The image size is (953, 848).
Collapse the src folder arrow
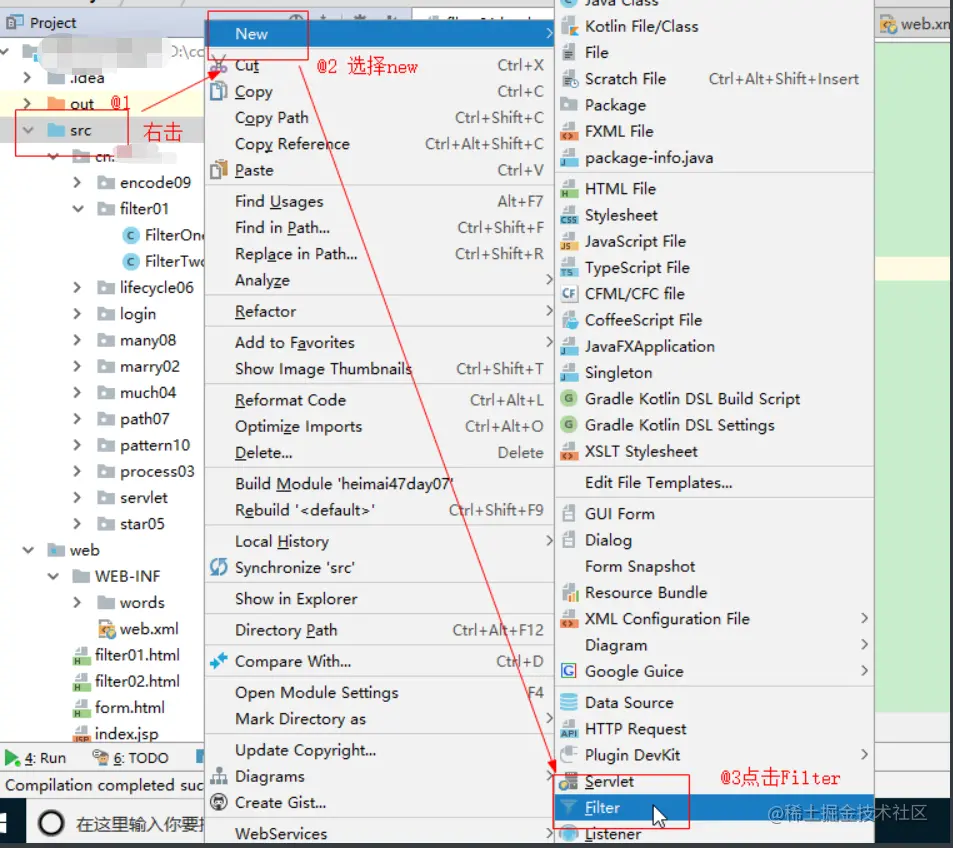click(28, 130)
